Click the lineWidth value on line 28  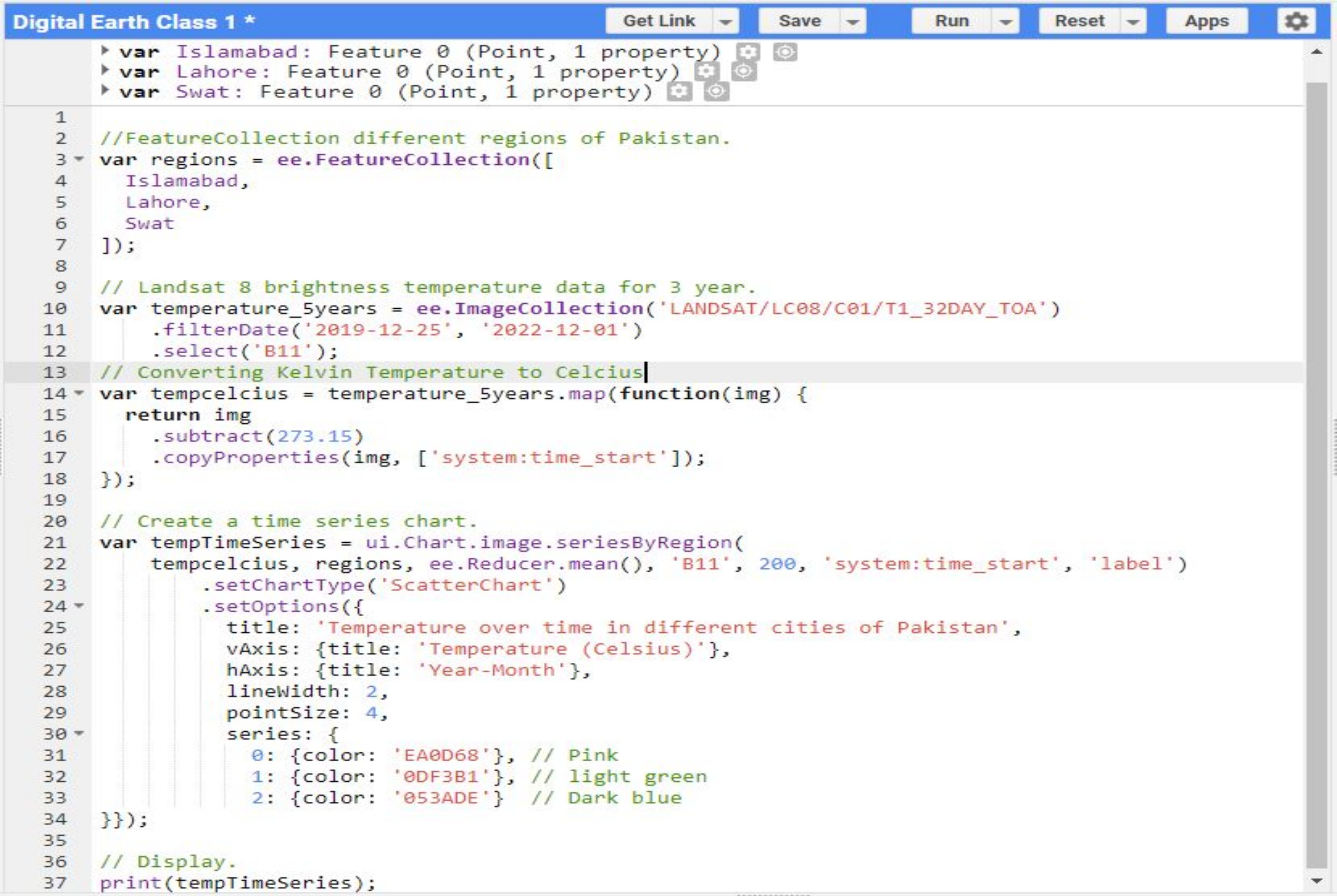[371, 692]
